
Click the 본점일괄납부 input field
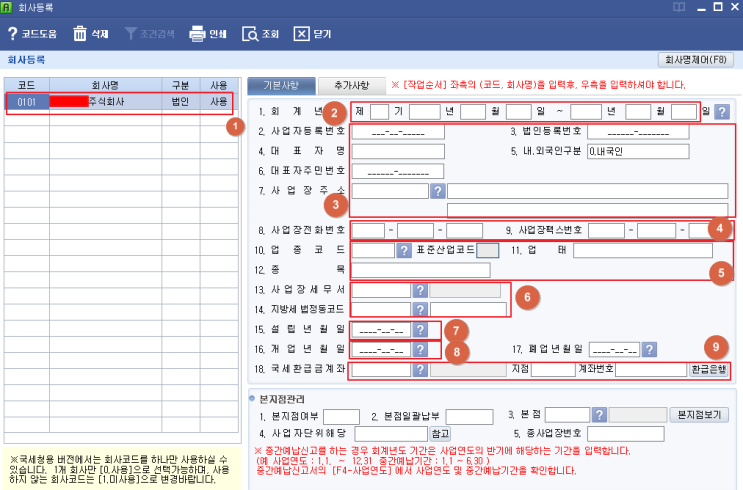[469, 417]
